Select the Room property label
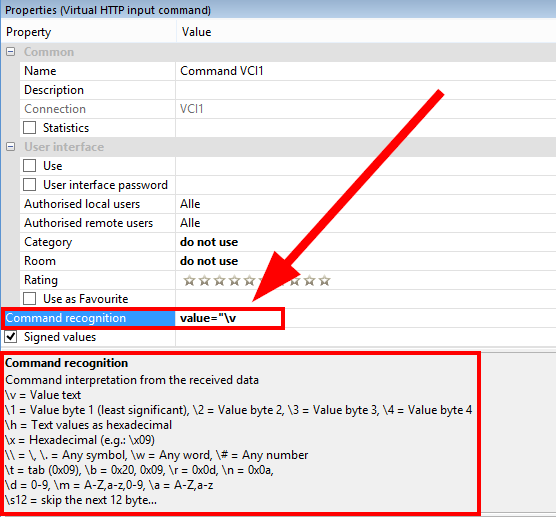 tap(40, 261)
